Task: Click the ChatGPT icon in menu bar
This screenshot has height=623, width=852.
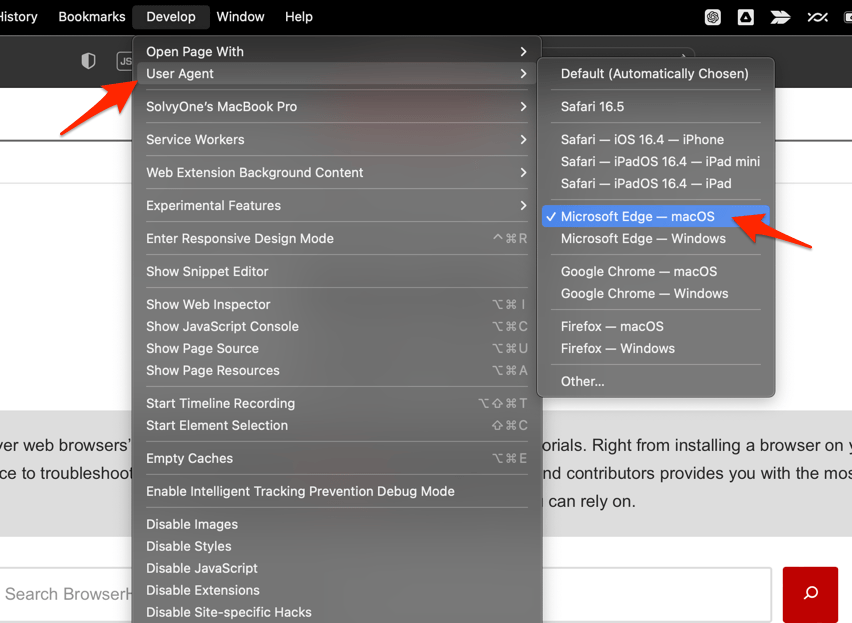Action: [x=712, y=17]
